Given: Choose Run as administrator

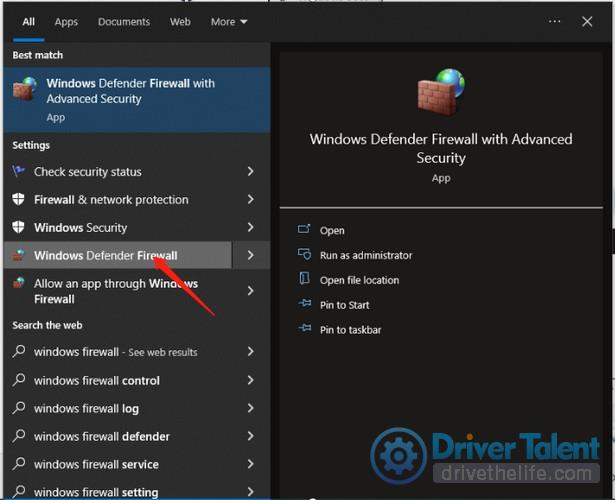Looking at the screenshot, I should pyautogui.click(x=366, y=256).
